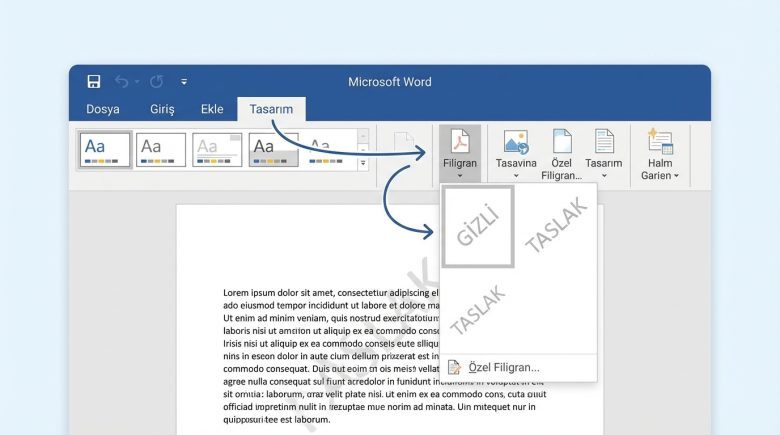Click the Özel Filigran ribbon page icon
This screenshot has width=780, height=435.
[x=562, y=141]
